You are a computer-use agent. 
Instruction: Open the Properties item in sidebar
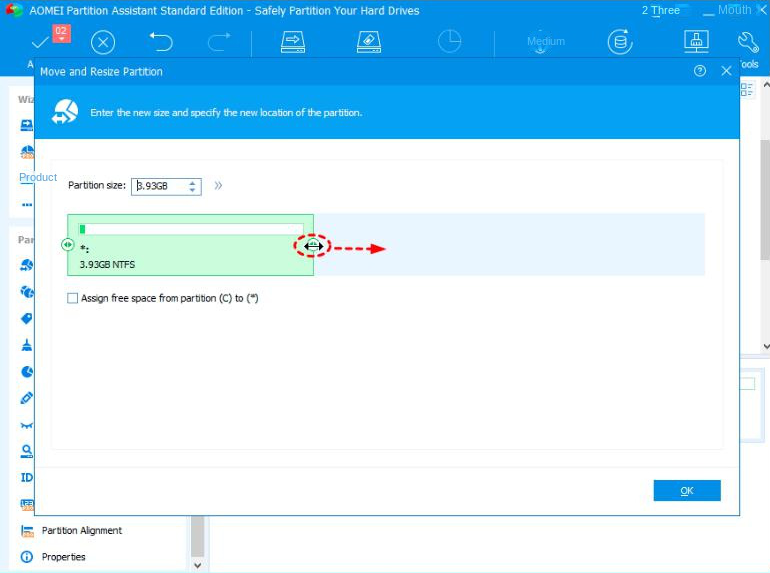[63, 557]
